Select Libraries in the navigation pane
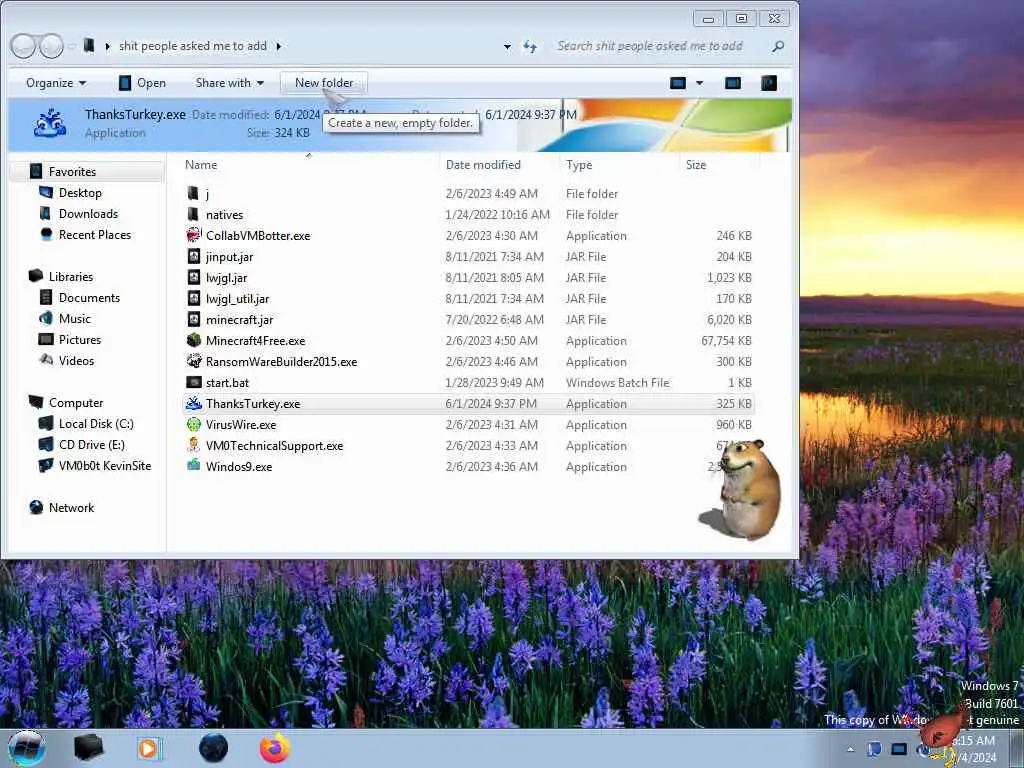 coord(71,277)
